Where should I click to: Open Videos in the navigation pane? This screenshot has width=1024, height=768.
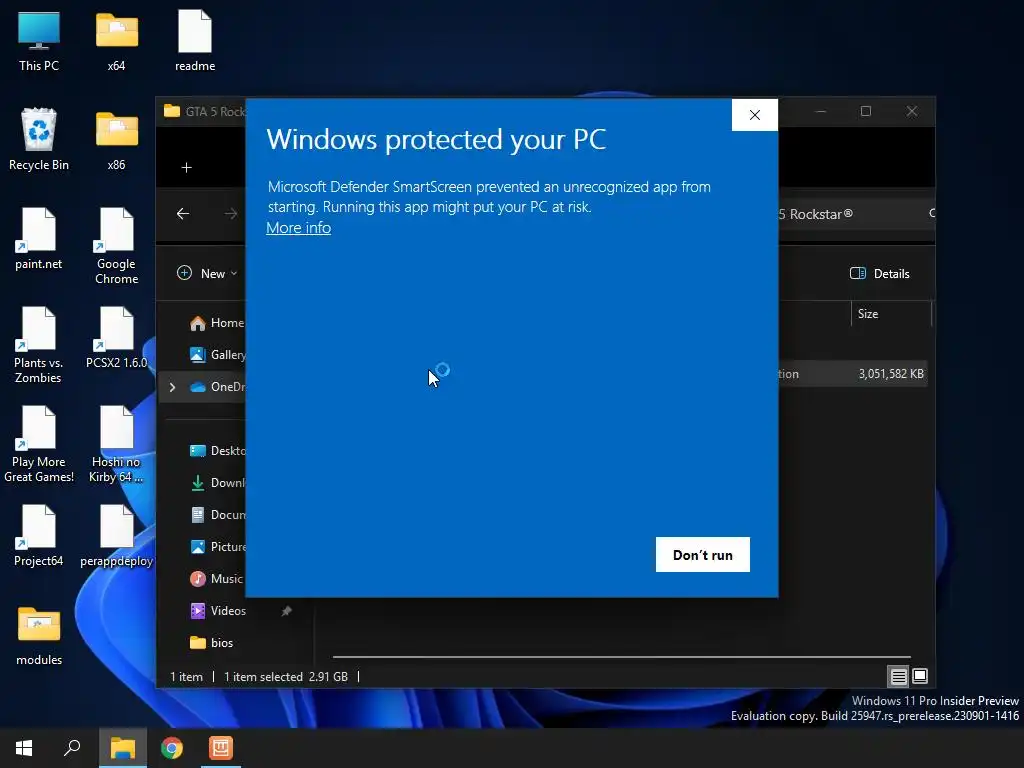coord(217,611)
